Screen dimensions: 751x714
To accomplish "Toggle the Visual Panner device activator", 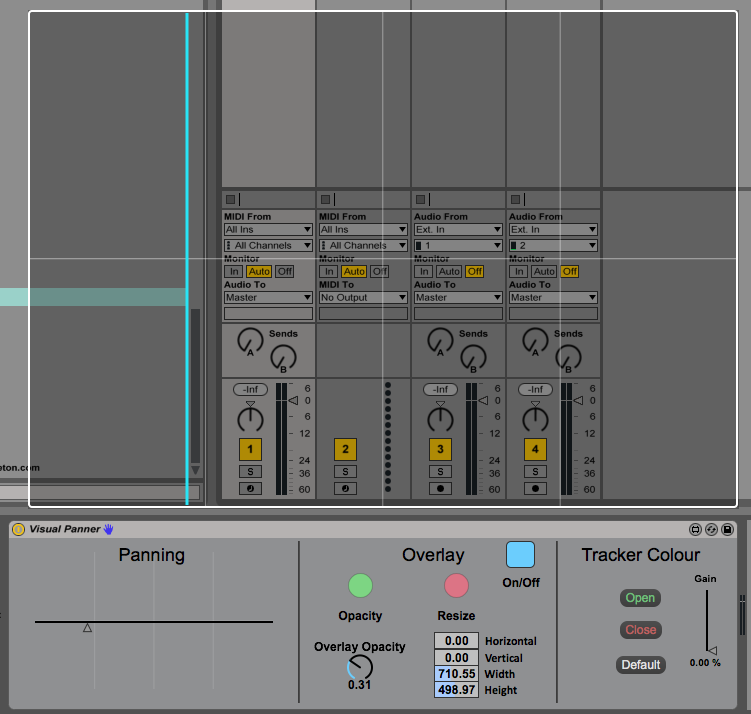I will 18,529.
